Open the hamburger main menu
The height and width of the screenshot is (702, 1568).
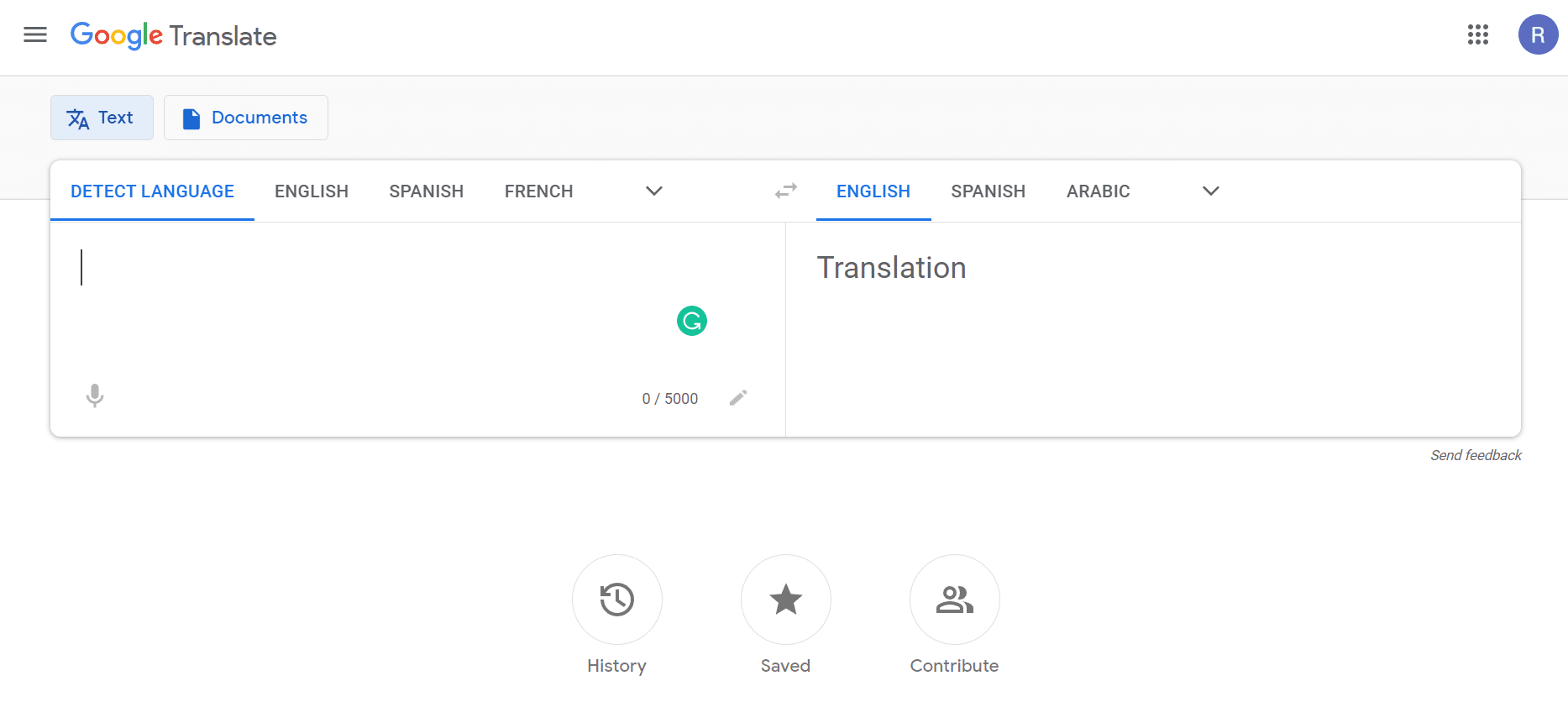pos(35,34)
